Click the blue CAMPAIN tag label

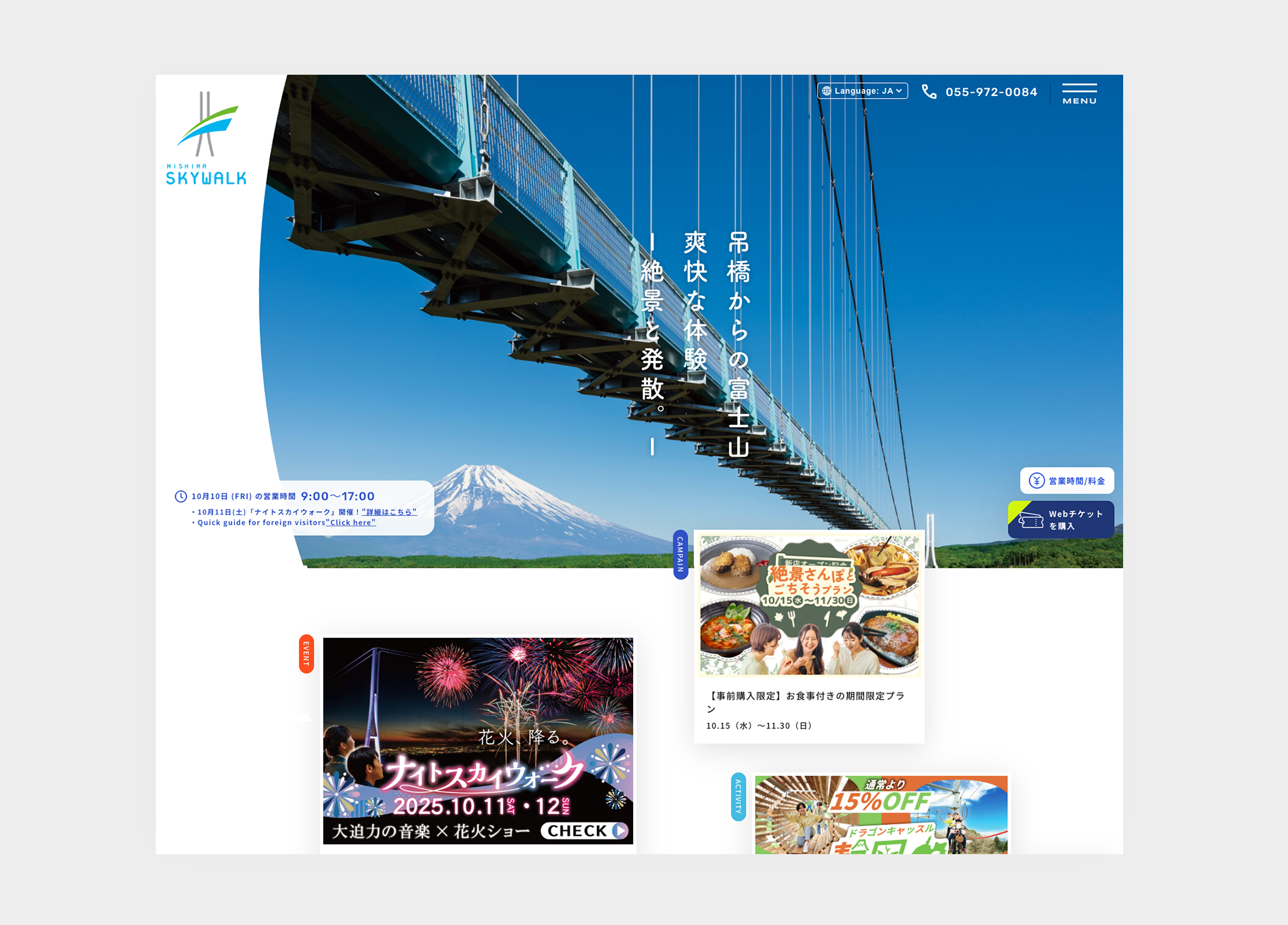pos(680,555)
